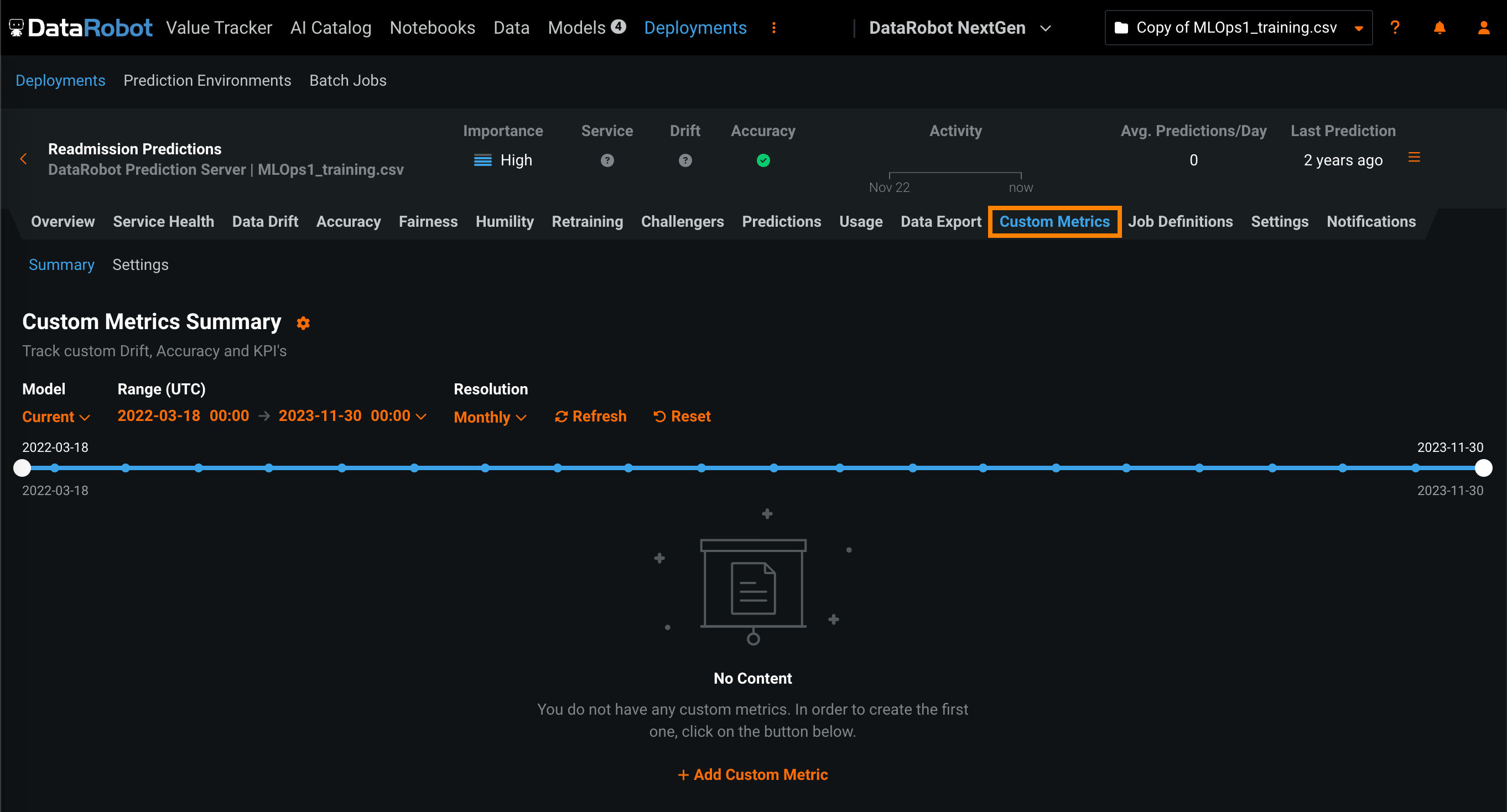1507x812 pixels.
Task: Click the left handle of date range slider
Action: pyautogui.click(x=22, y=468)
